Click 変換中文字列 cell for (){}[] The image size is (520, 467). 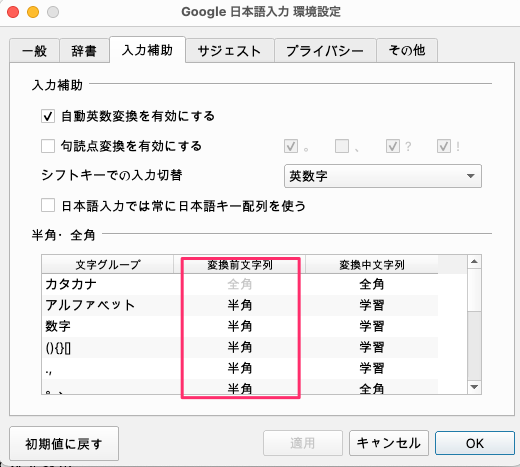pos(372,347)
